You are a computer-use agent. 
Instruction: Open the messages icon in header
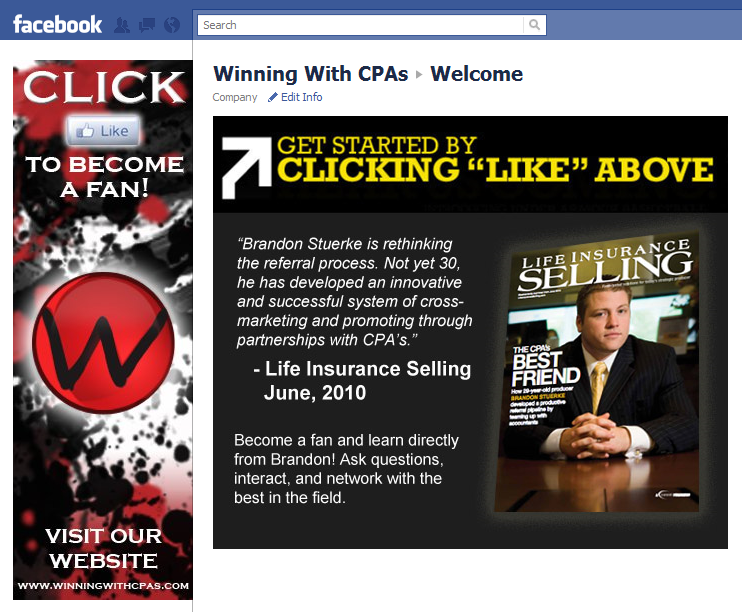coord(147,25)
